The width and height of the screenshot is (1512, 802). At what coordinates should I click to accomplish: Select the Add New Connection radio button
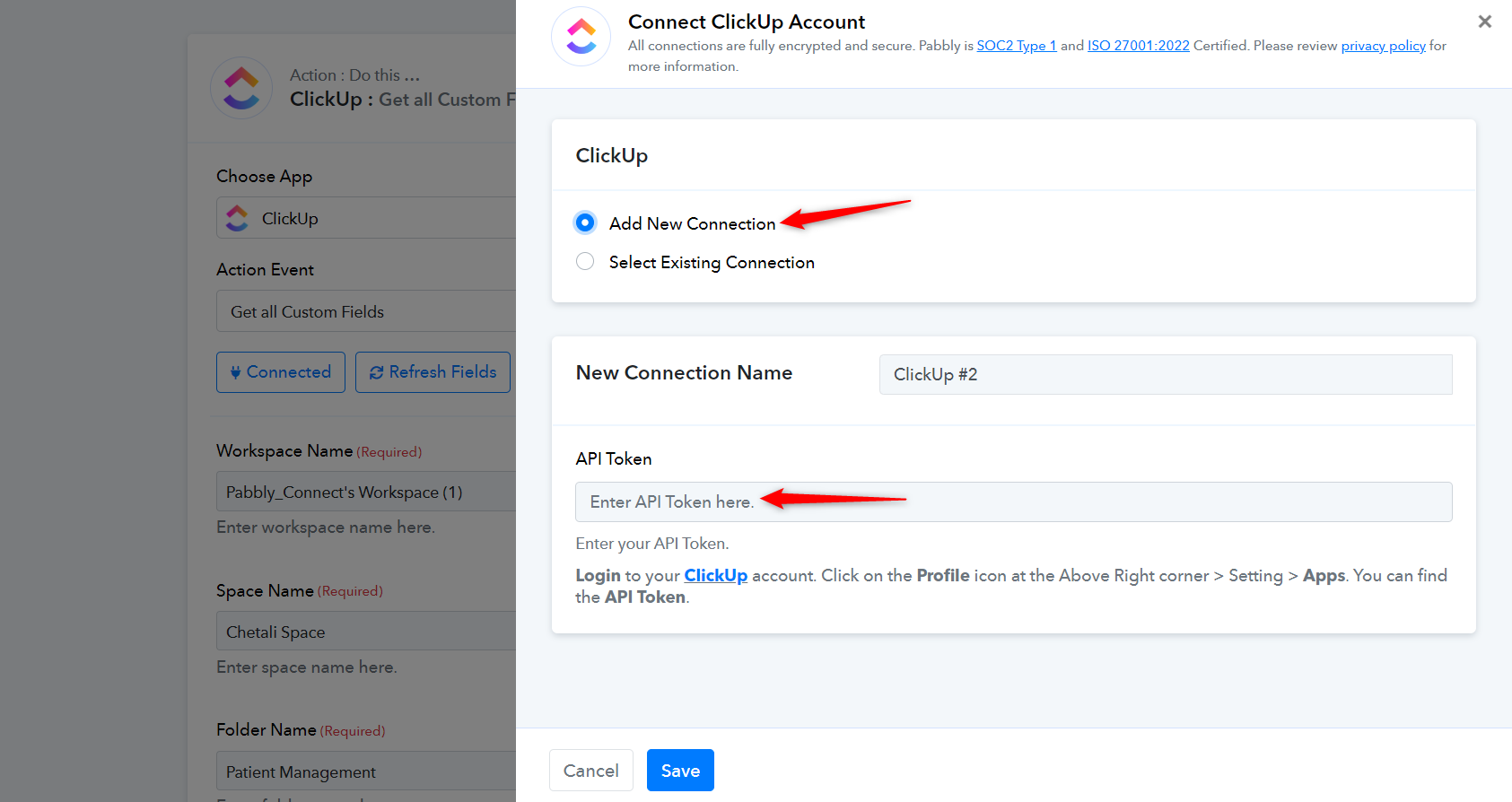pyautogui.click(x=585, y=222)
